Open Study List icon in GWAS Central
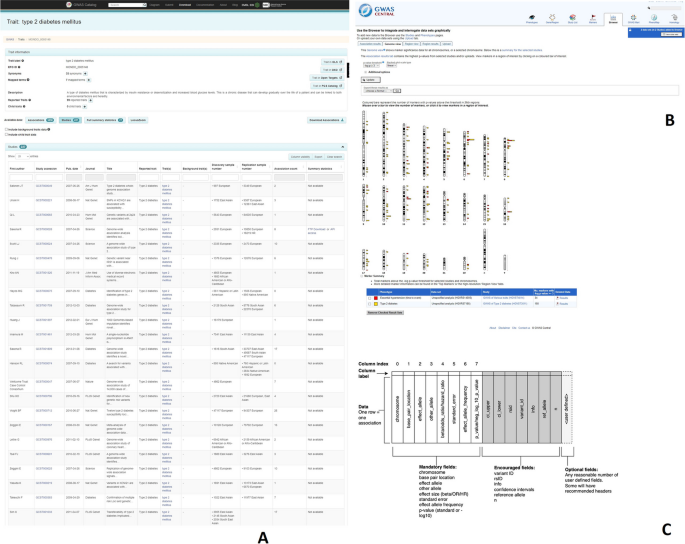This screenshot has width=685, height=544. 572,18
